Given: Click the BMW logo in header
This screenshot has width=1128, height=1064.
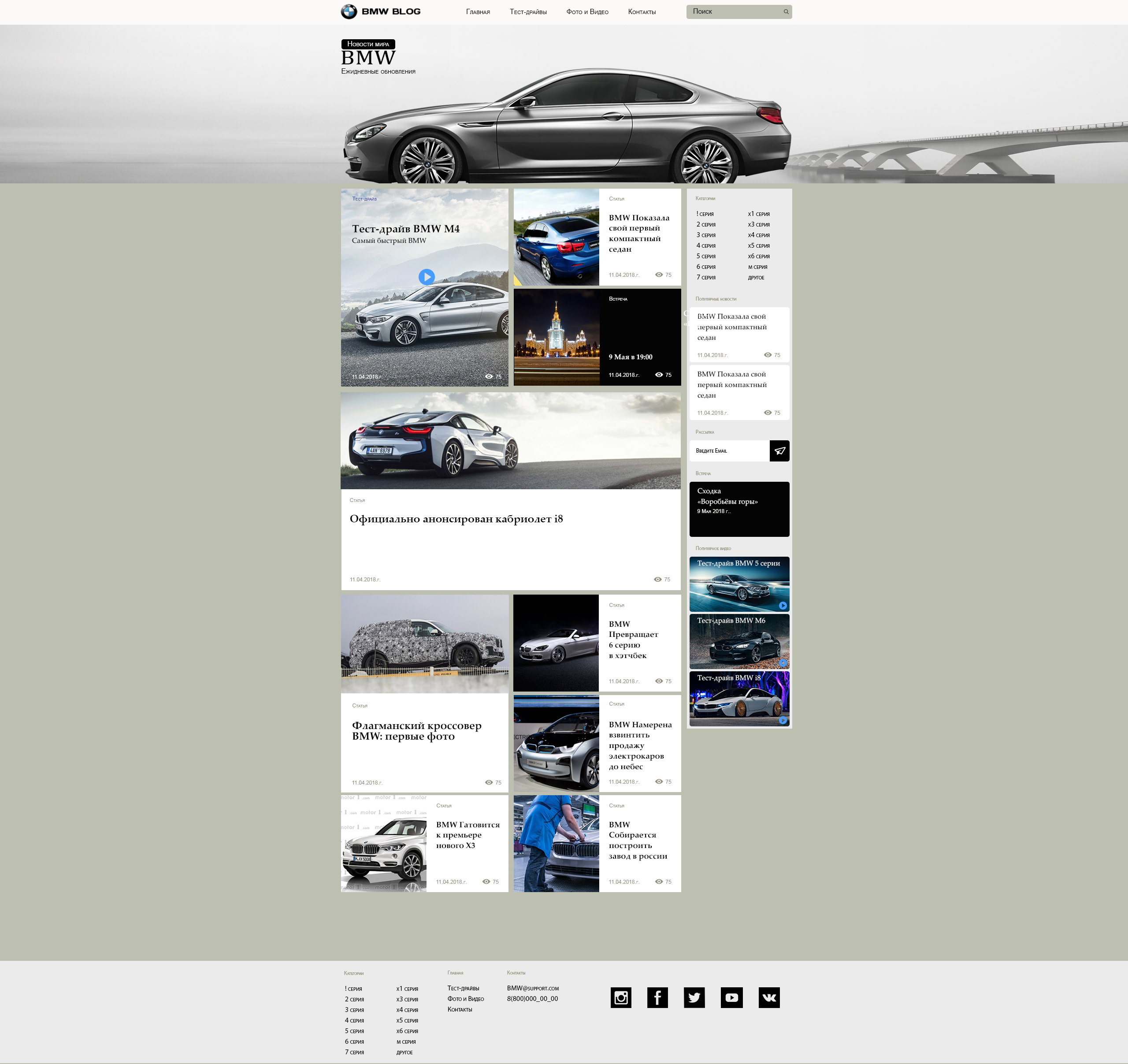Looking at the screenshot, I should pyautogui.click(x=380, y=11).
